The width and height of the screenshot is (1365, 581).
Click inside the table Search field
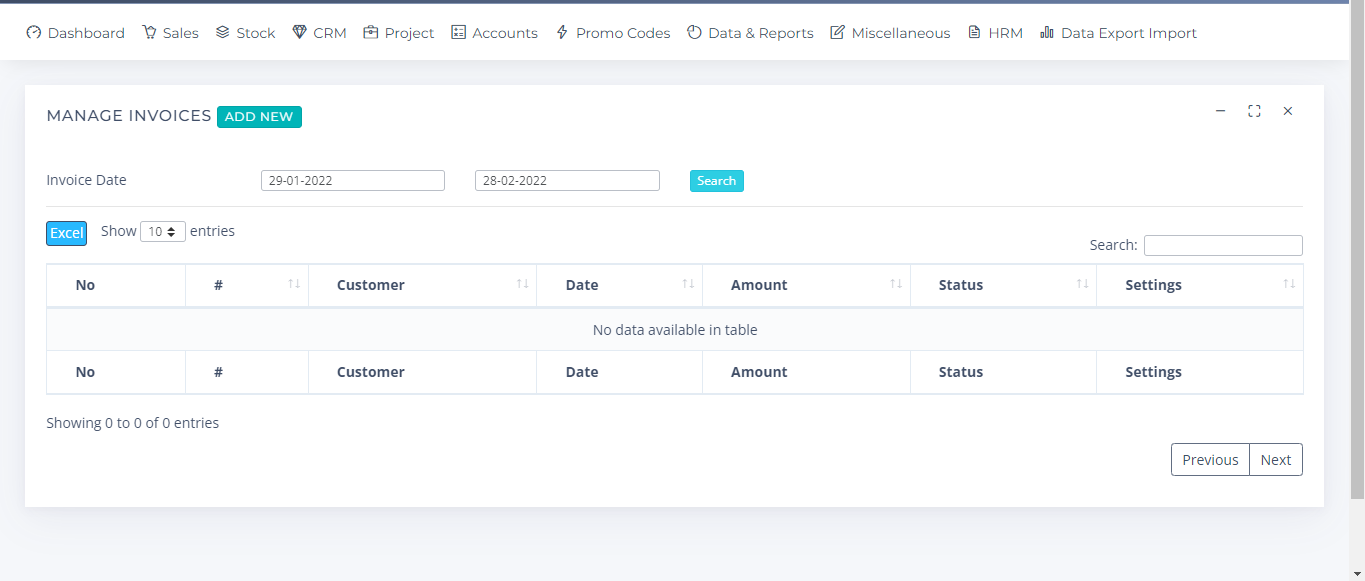point(1222,245)
